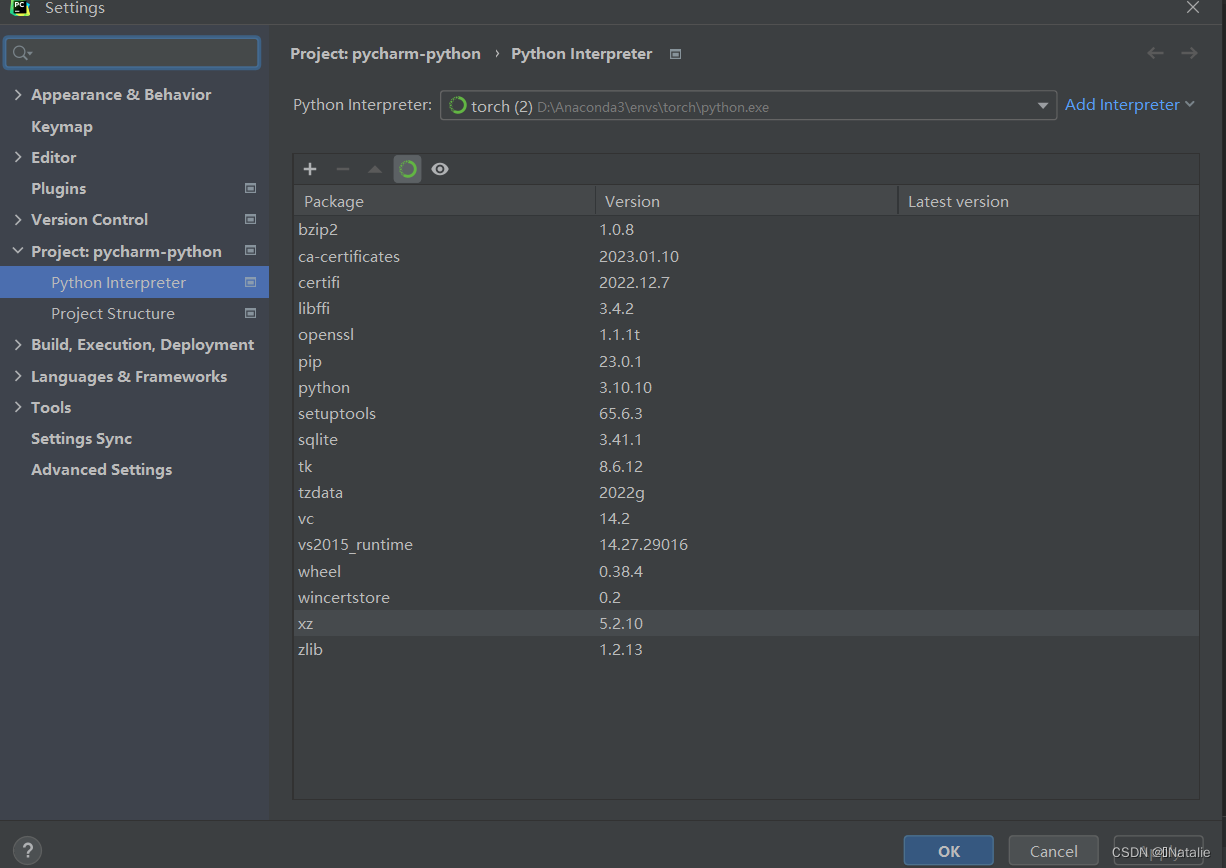Click the OK button
This screenshot has width=1226, height=868.
[948, 851]
